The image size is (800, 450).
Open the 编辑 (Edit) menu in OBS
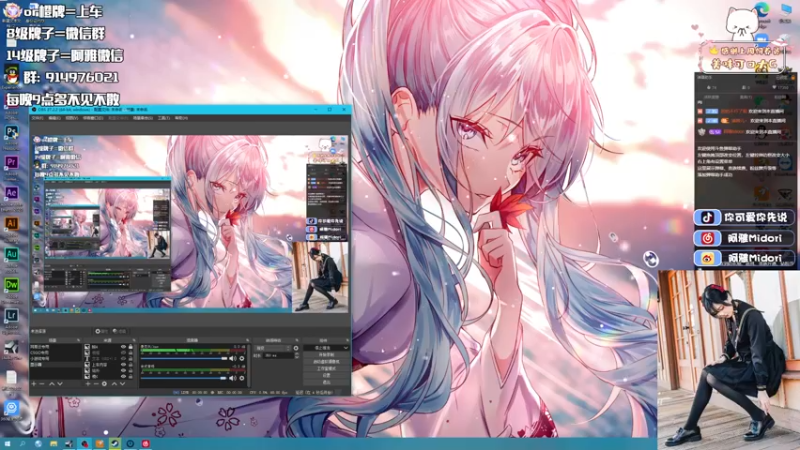pyautogui.click(x=55, y=118)
